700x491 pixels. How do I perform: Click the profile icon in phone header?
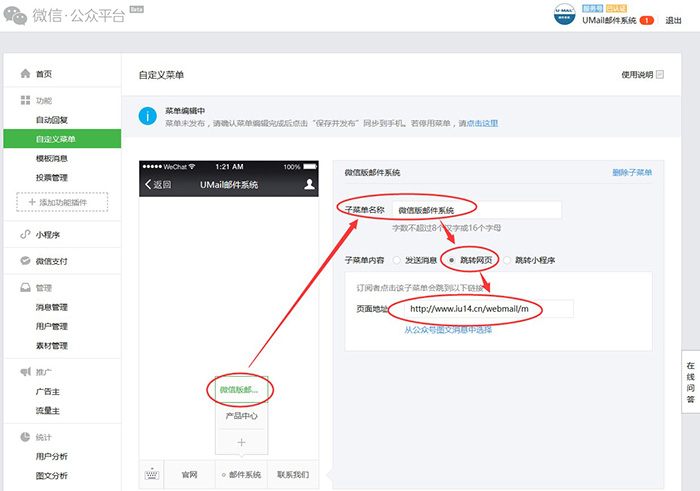[309, 184]
